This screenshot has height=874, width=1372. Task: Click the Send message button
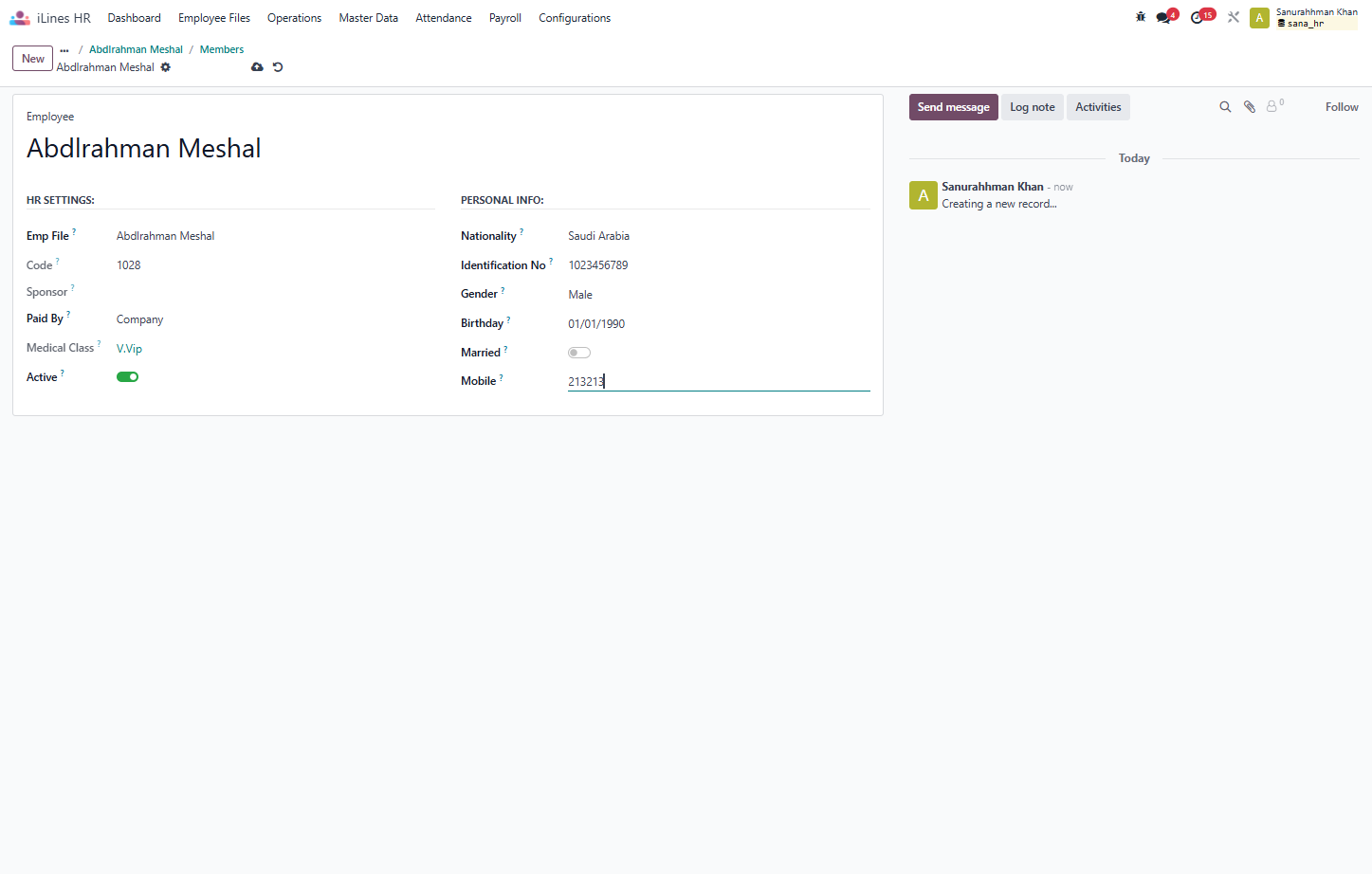[x=954, y=107]
